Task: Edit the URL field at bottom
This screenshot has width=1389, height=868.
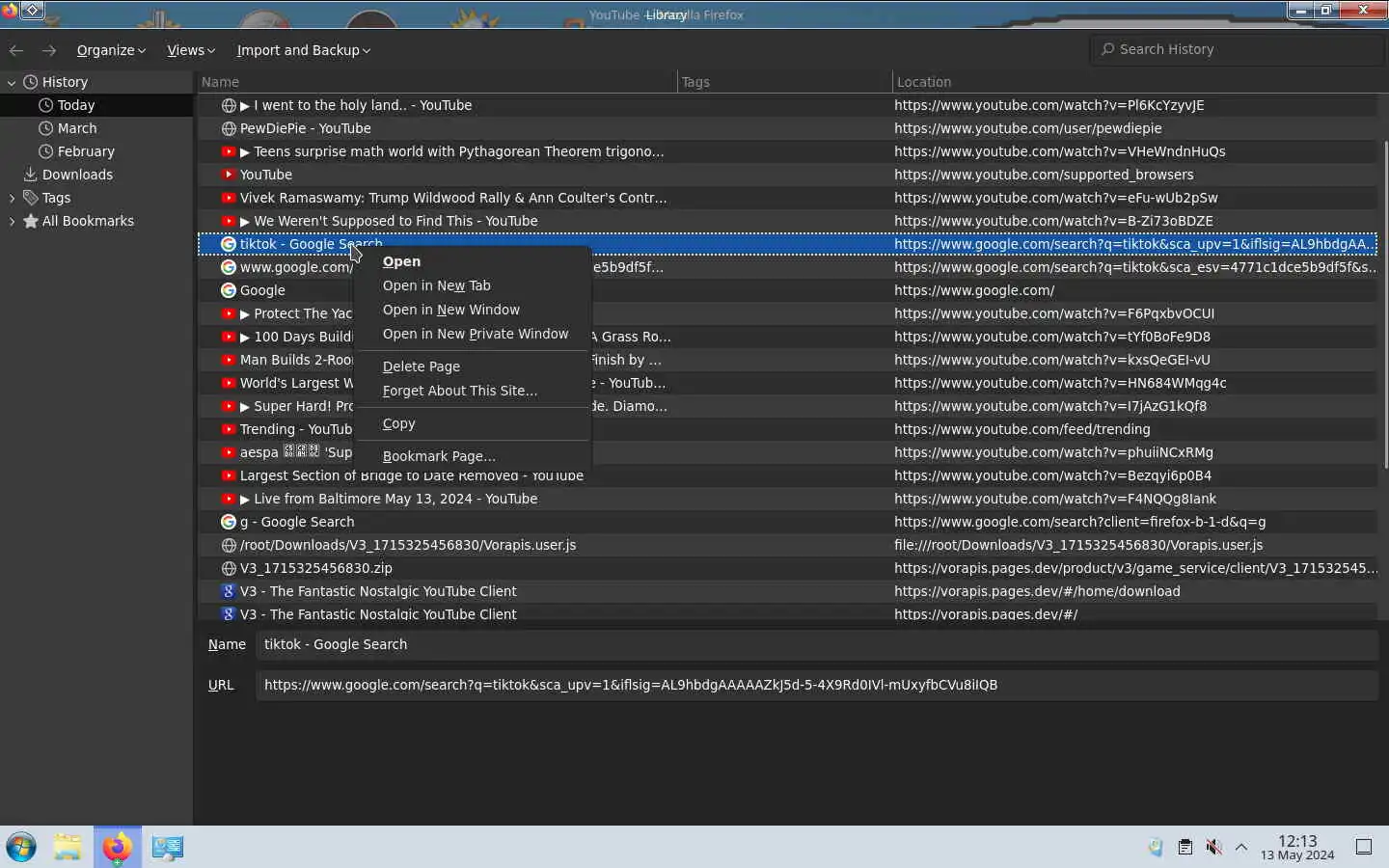Action: tap(816, 685)
